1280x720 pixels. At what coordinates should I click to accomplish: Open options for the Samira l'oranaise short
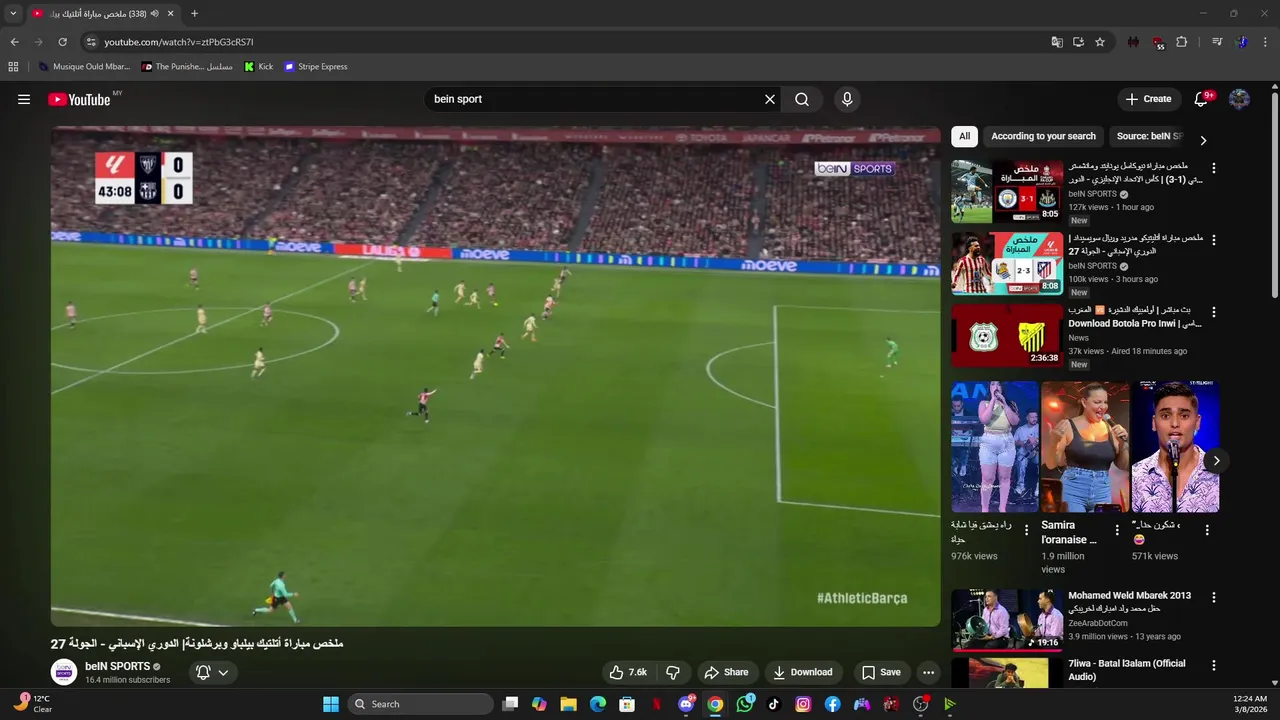tap(1117, 530)
